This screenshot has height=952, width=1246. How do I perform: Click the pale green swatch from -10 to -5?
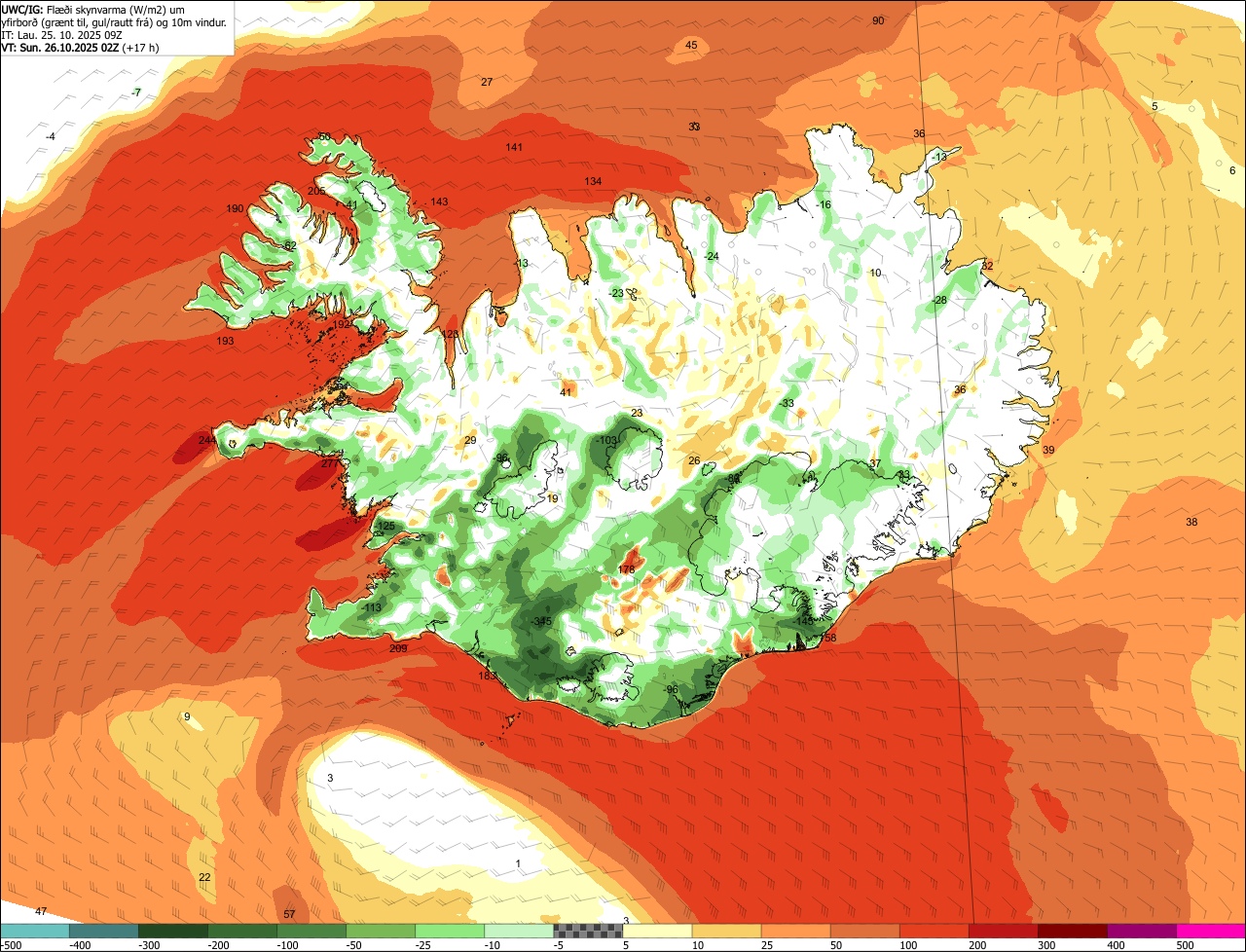(519, 931)
